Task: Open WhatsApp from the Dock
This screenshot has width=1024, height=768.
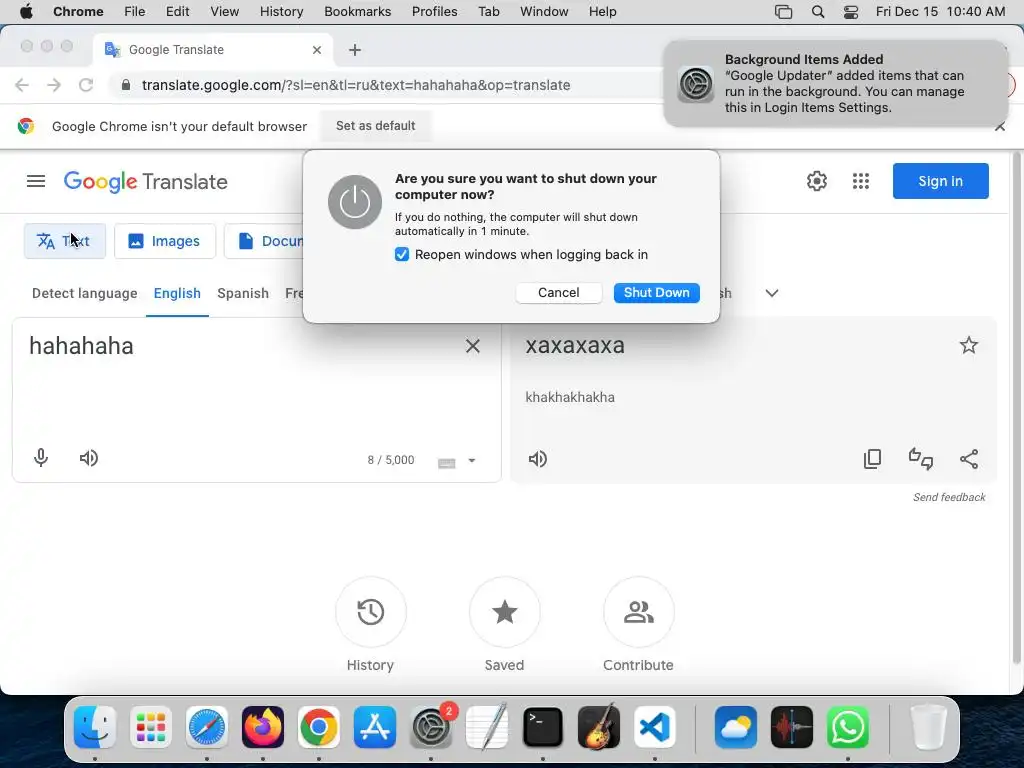Action: click(x=848, y=727)
